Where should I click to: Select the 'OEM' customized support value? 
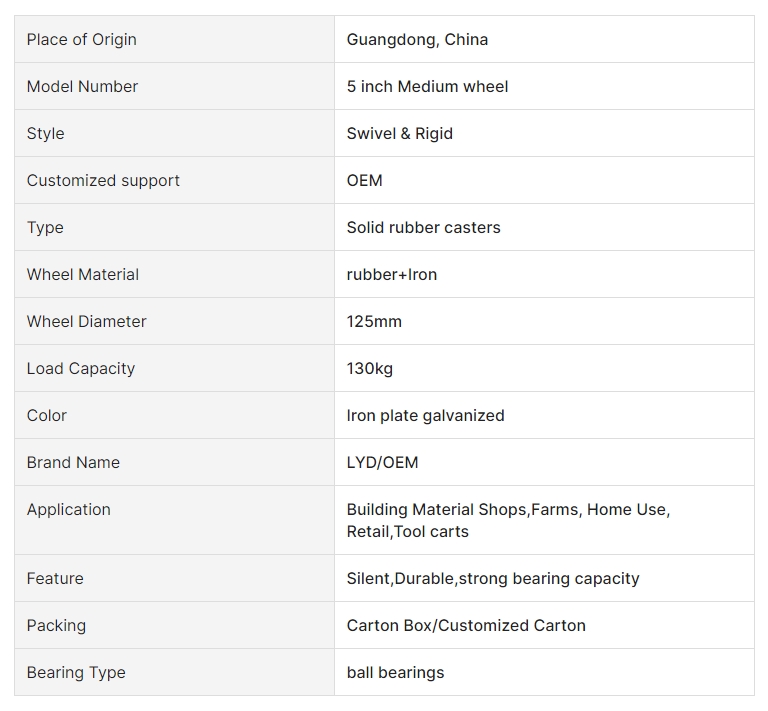(364, 180)
